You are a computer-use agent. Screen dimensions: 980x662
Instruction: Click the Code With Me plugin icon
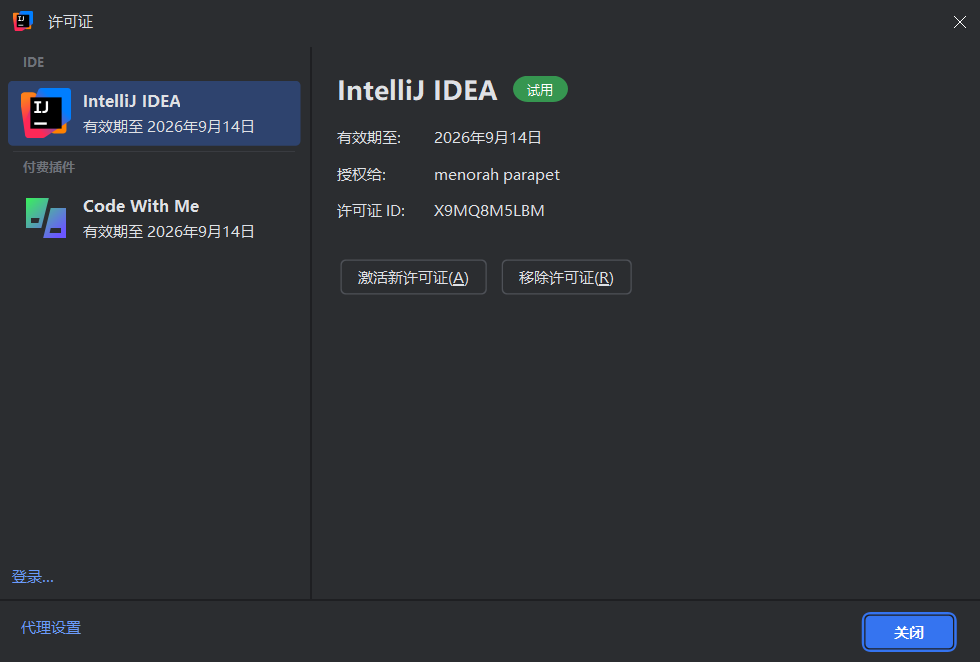coord(46,218)
